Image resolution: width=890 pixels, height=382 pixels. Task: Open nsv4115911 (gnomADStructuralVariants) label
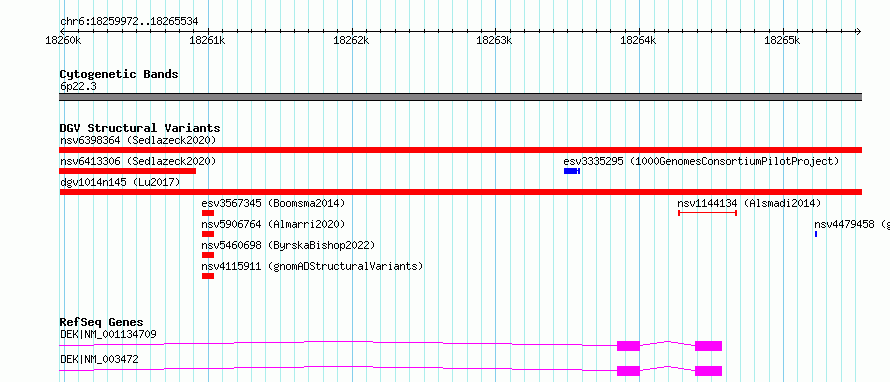[x=312, y=266]
